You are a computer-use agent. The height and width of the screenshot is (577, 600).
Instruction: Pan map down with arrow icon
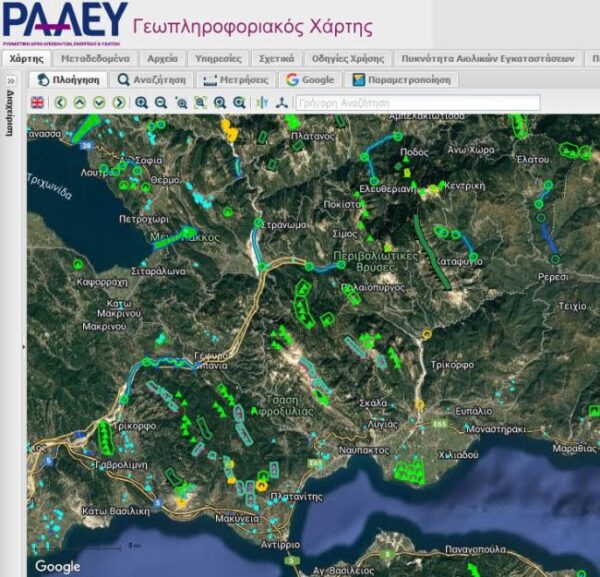point(99,102)
